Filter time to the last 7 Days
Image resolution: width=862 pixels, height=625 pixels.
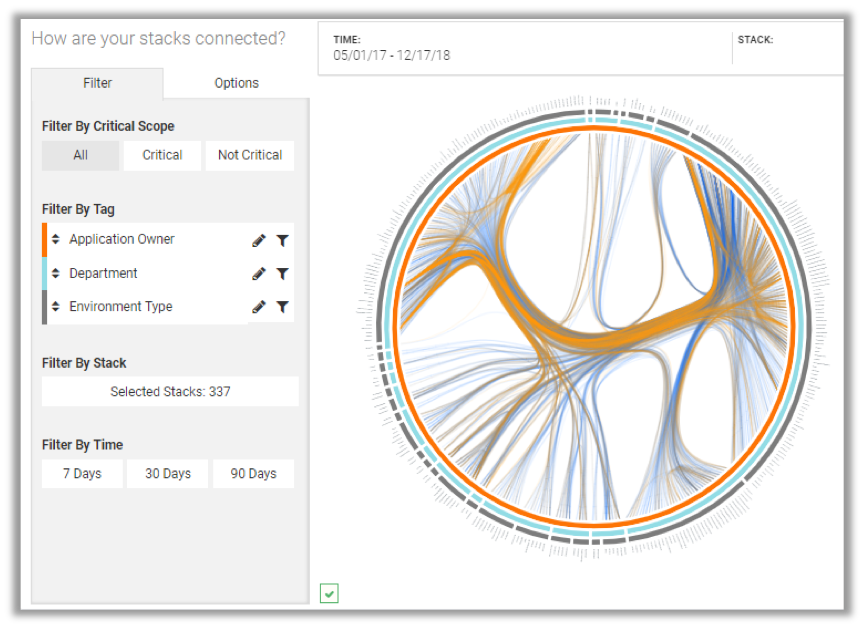tap(82, 473)
